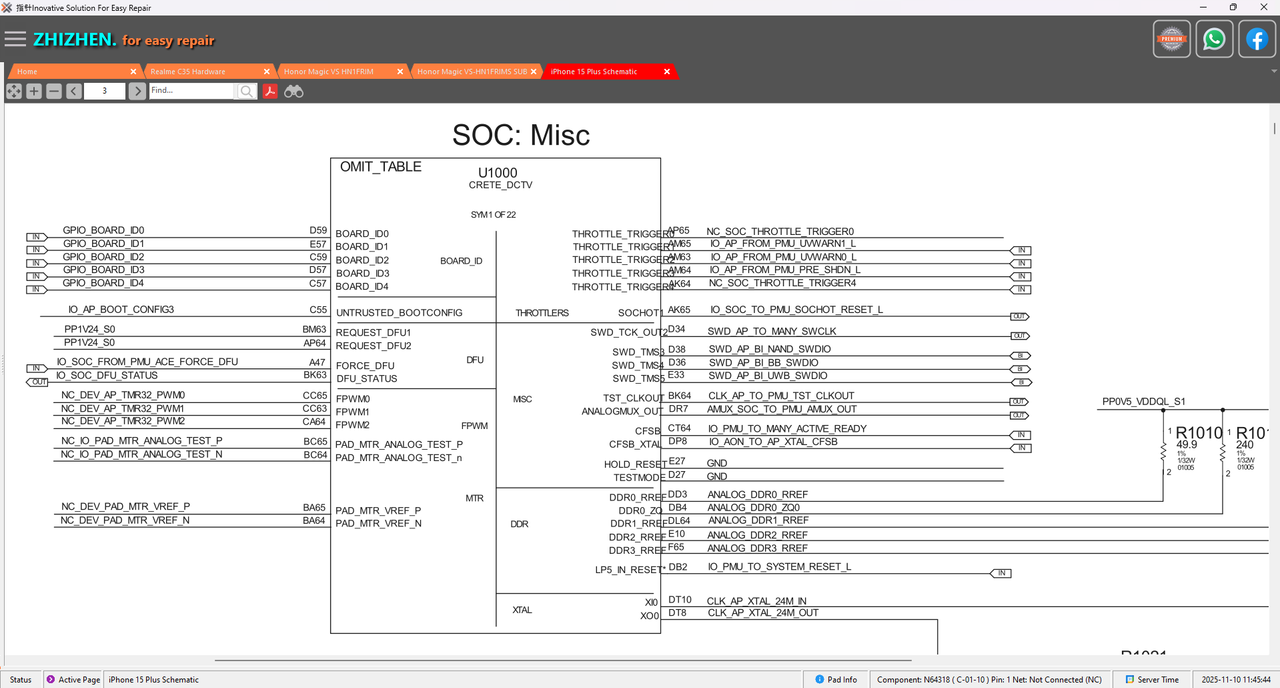Click the horizontal scrollbar at bottom
The width and height of the screenshot is (1280, 688).
[x=563, y=660]
